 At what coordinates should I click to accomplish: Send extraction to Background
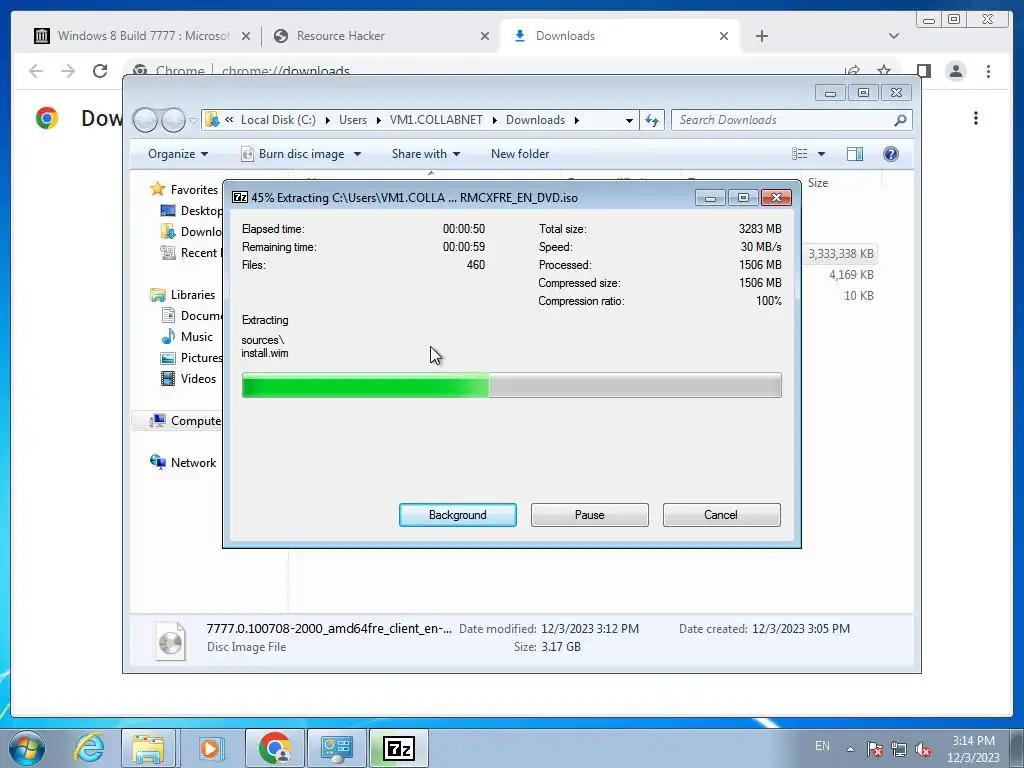click(x=457, y=515)
